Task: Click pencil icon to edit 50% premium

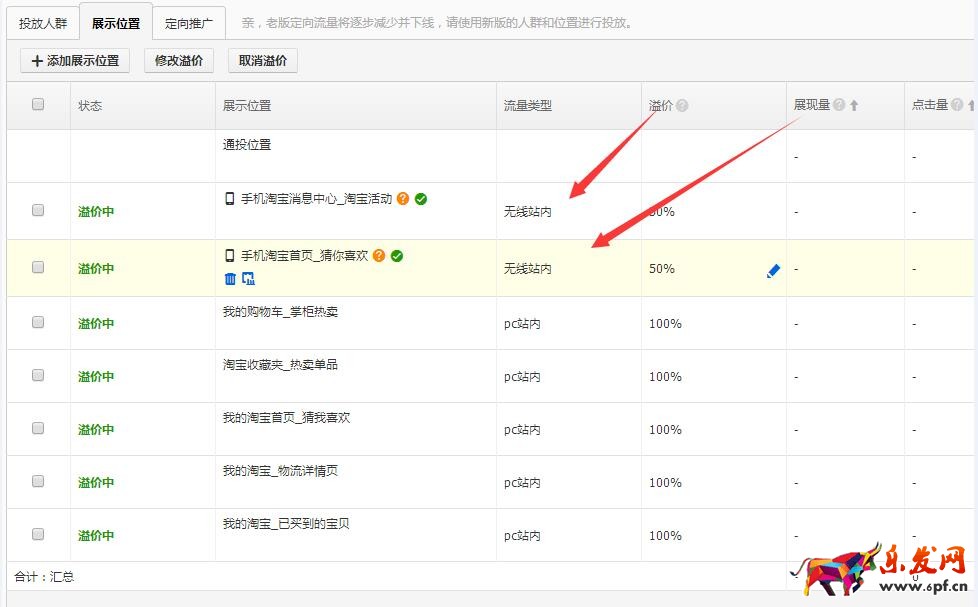Action: pyautogui.click(x=772, y=270)
